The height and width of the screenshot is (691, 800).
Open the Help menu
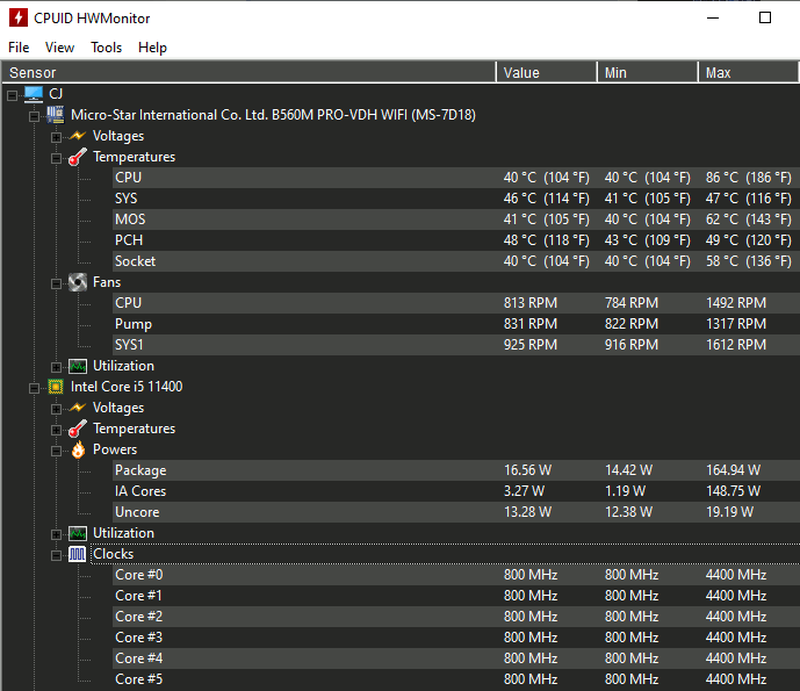[153, 47]
